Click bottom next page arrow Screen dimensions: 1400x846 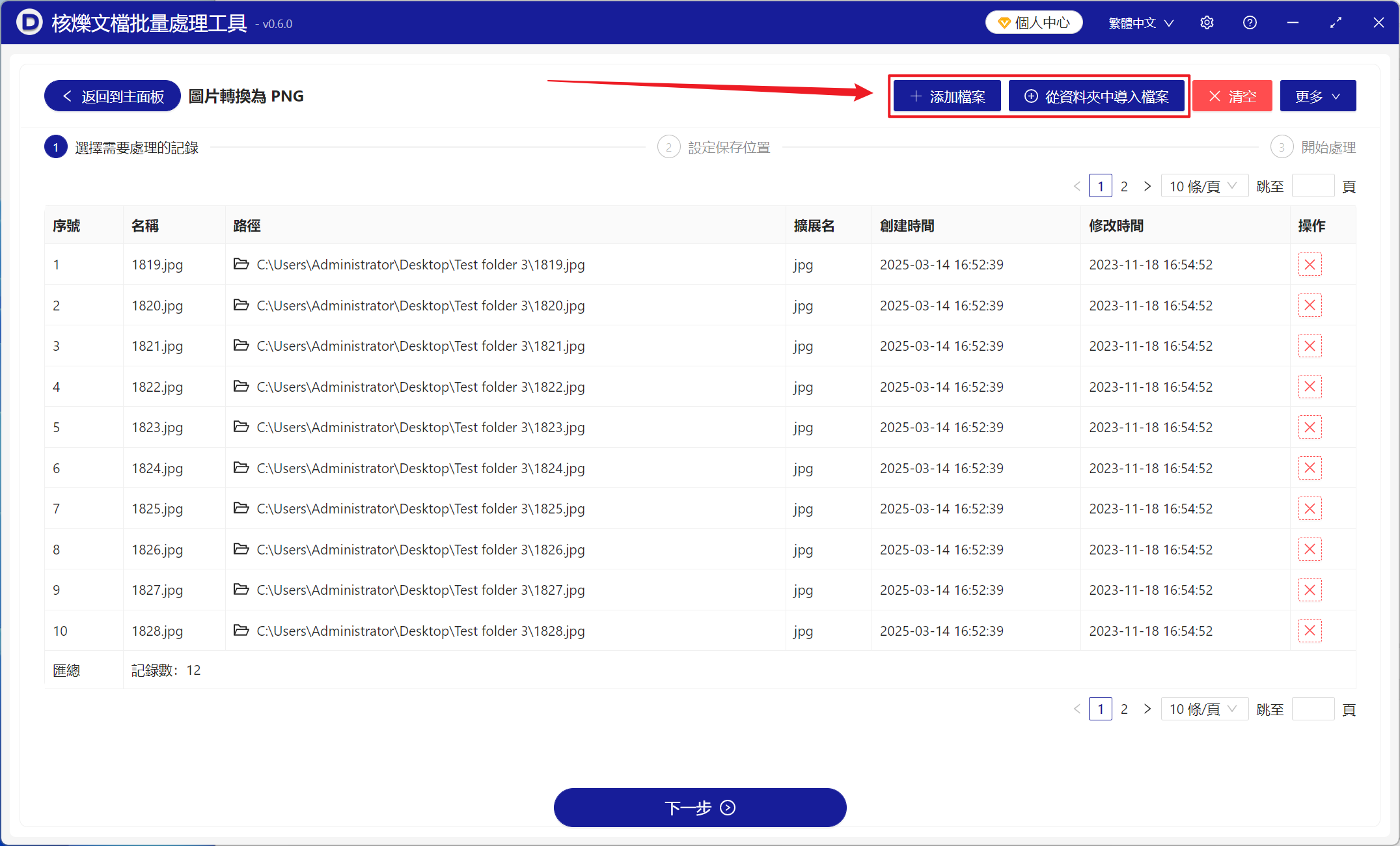point(1147,709)
